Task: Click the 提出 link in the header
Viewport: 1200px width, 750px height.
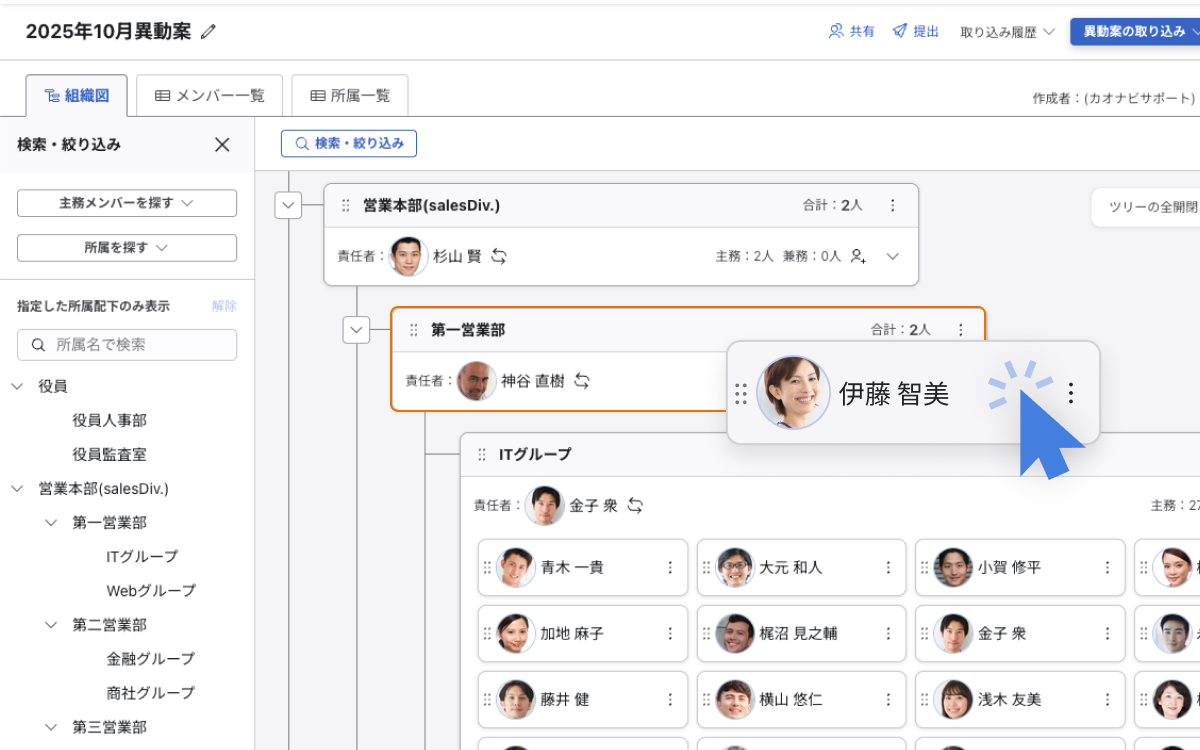Action: 915,31
